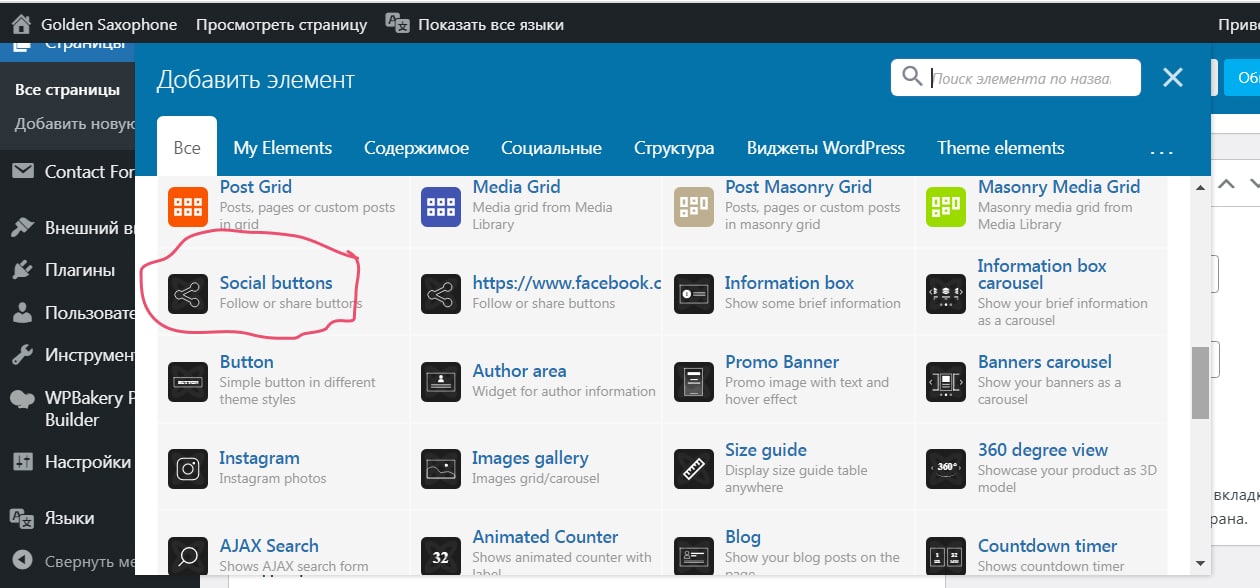Click the 360 degree view icon
Screen dimensions: 1260x588
(x=946, y=470)
